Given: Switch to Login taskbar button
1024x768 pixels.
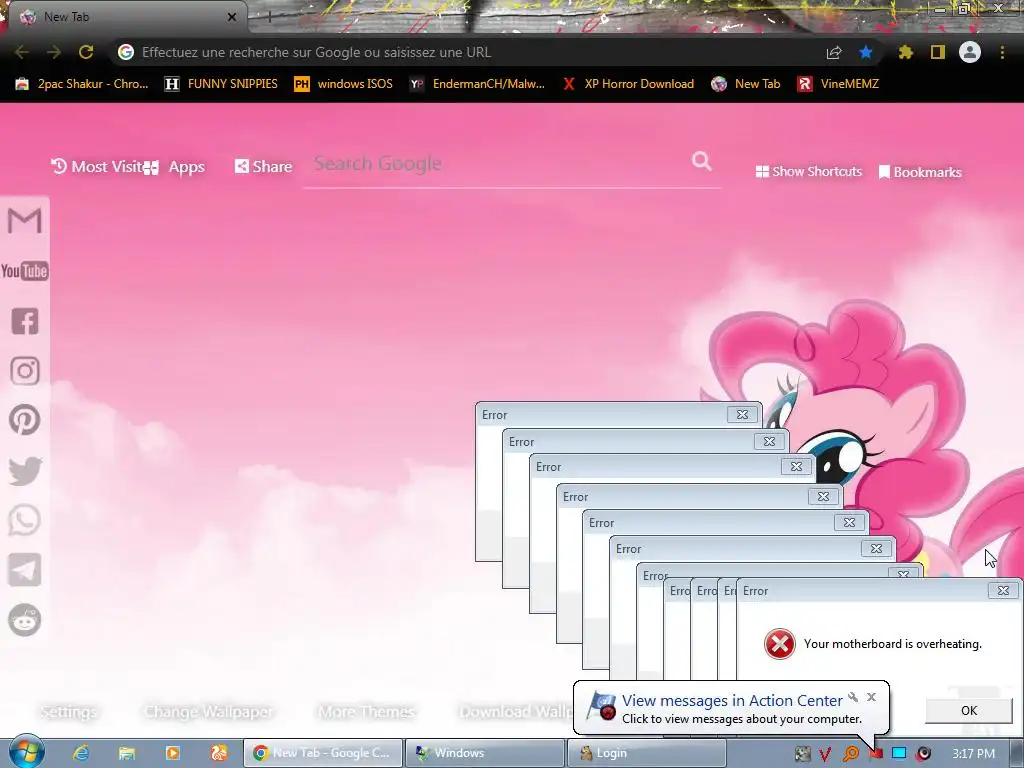Looking at the screenshot, I should click(x=647, y=753).
